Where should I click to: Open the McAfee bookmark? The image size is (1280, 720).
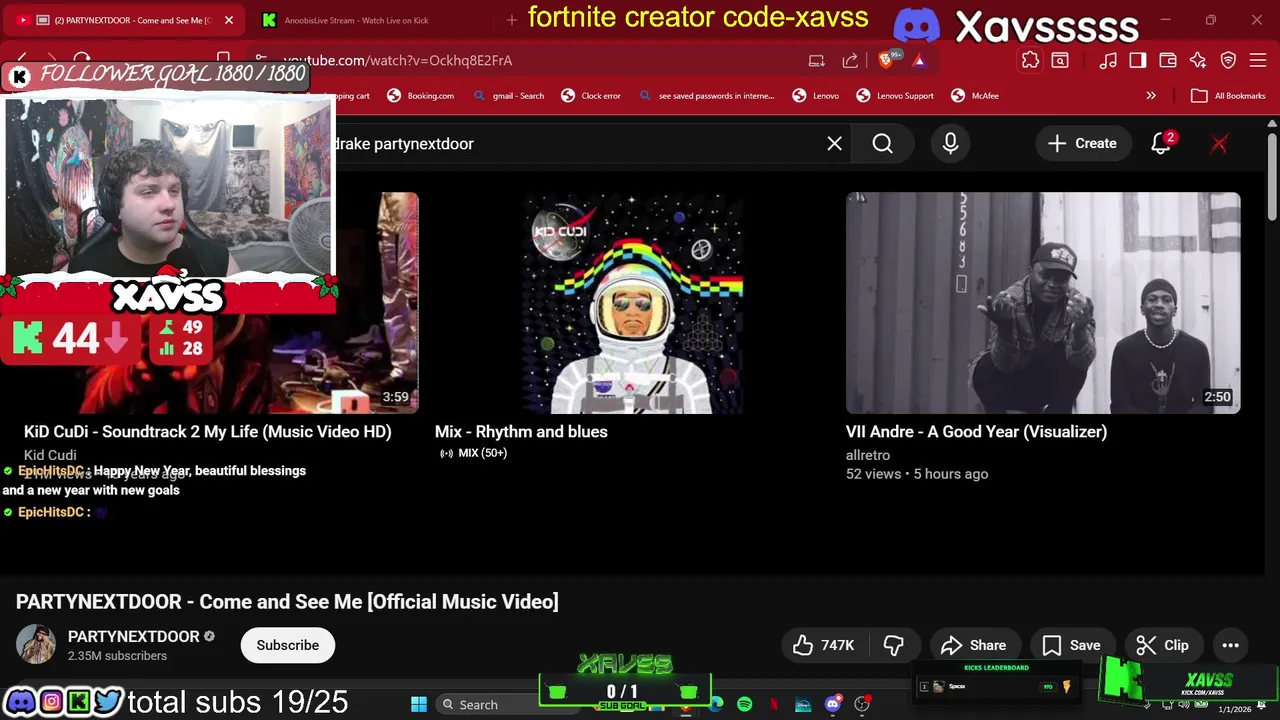[x=975, y=96]
